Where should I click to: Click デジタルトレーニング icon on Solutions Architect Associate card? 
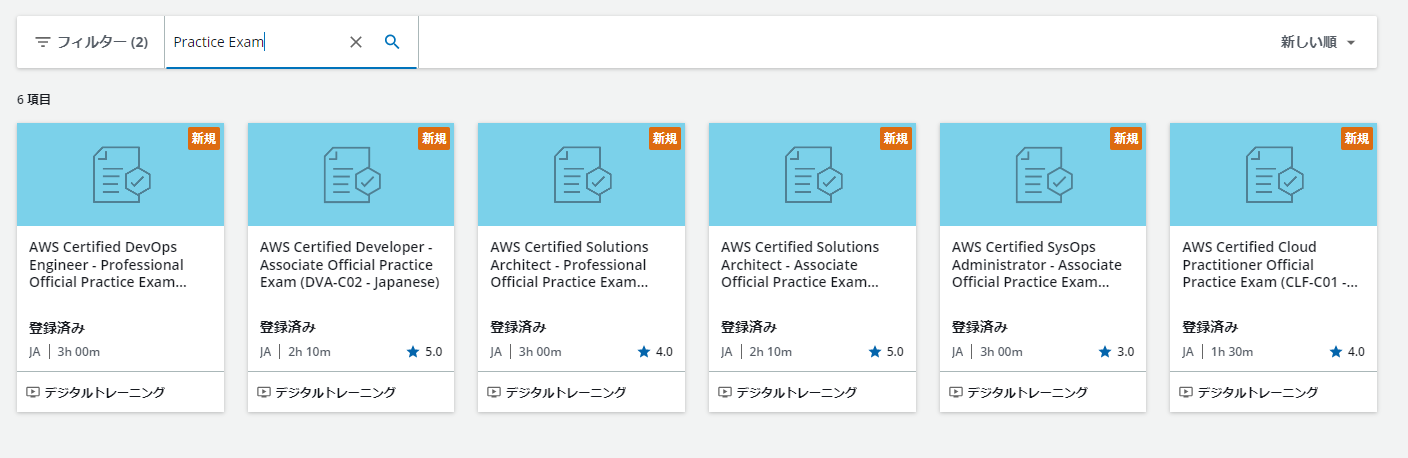coord(725,392)
